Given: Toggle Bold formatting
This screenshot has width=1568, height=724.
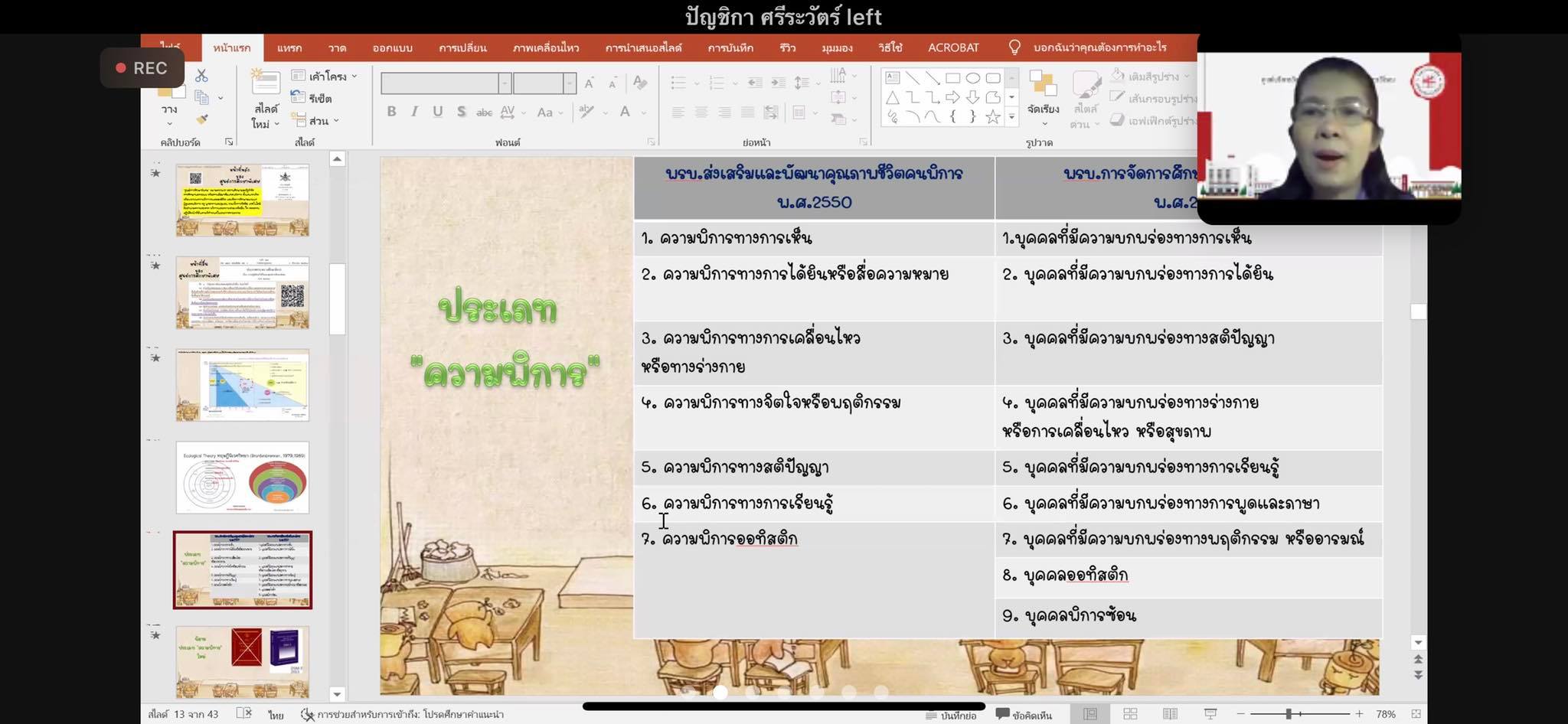Looking at the screenshot, I should pyautogui.click(x=391, y=112).
